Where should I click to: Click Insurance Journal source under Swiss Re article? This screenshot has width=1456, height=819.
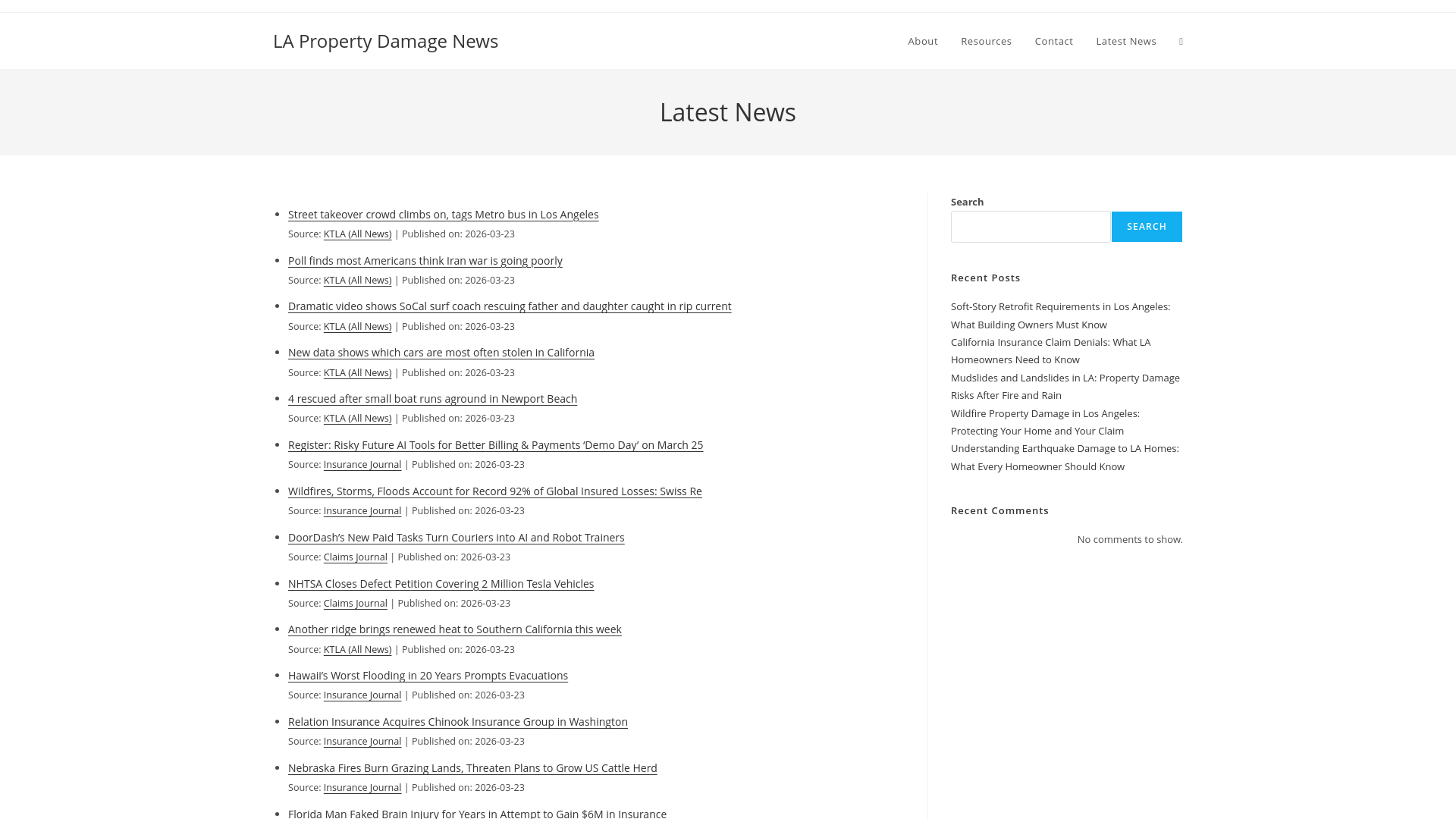[x=362, y=511]
